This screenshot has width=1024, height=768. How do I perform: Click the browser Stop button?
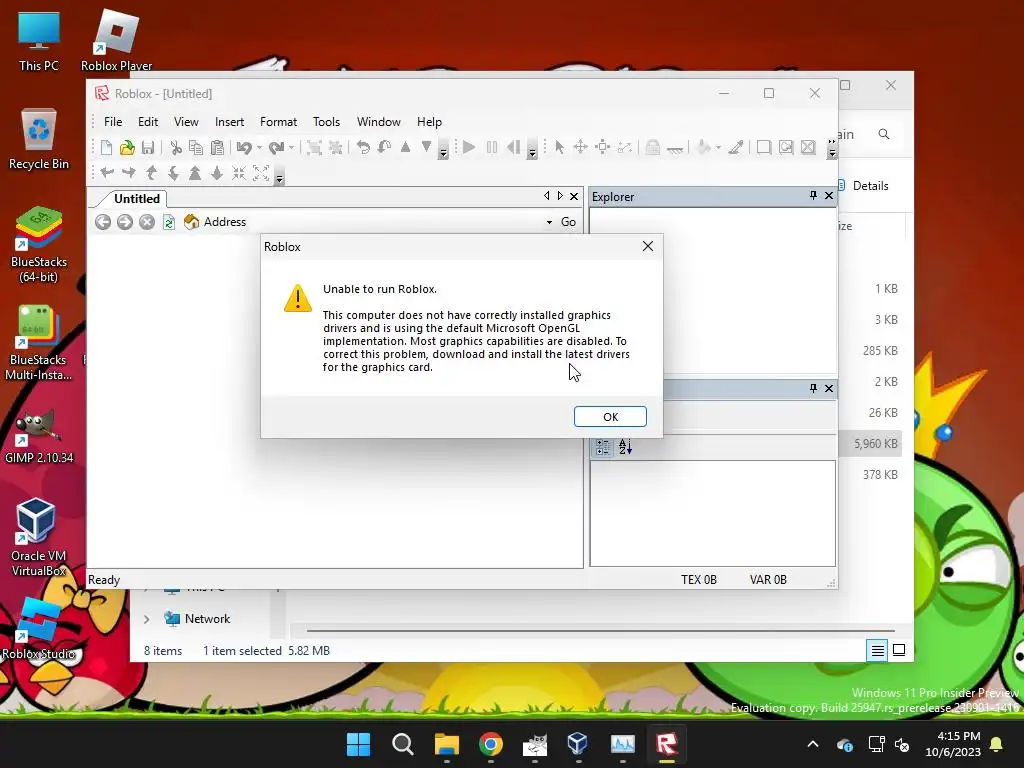point(147,222)
